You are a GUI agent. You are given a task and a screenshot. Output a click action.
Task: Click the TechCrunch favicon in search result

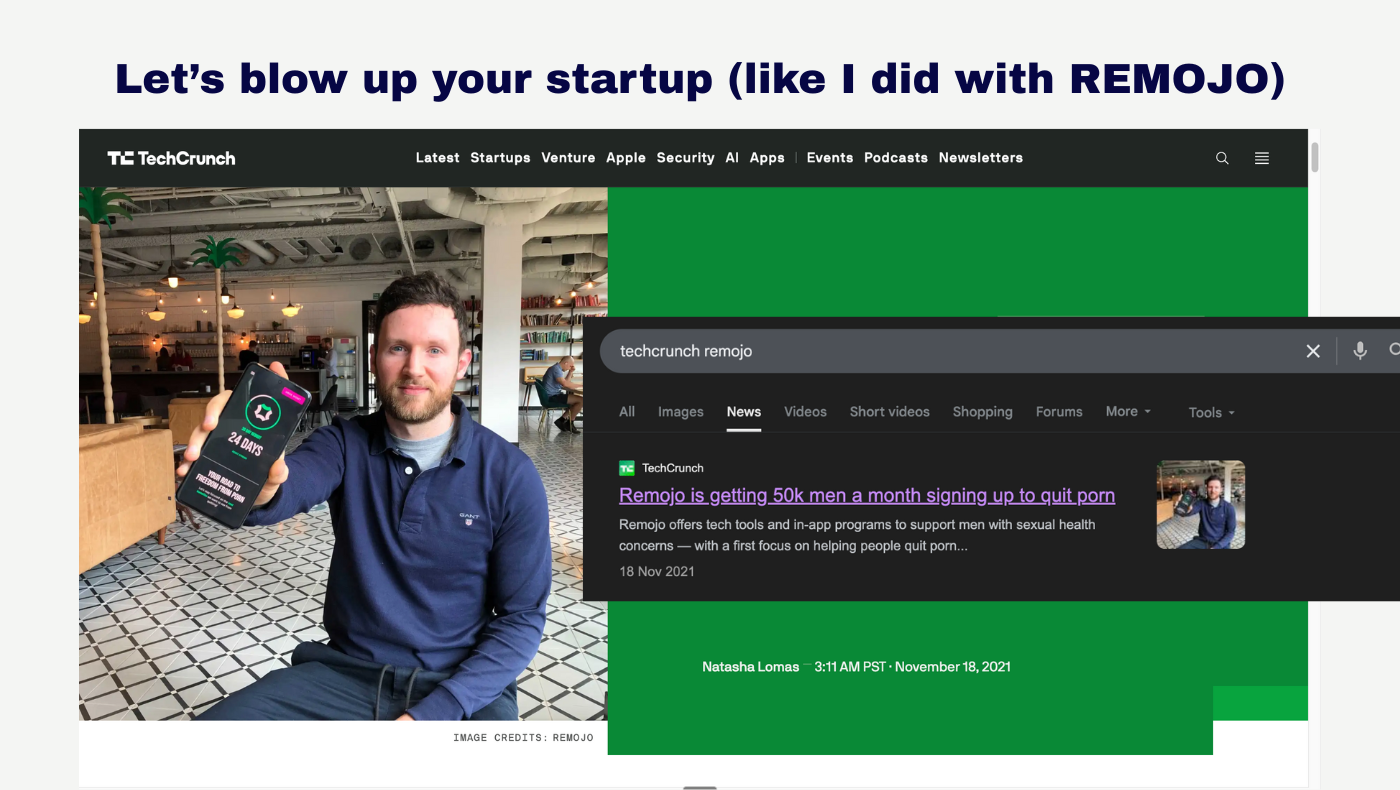click(x=627, y=468)
